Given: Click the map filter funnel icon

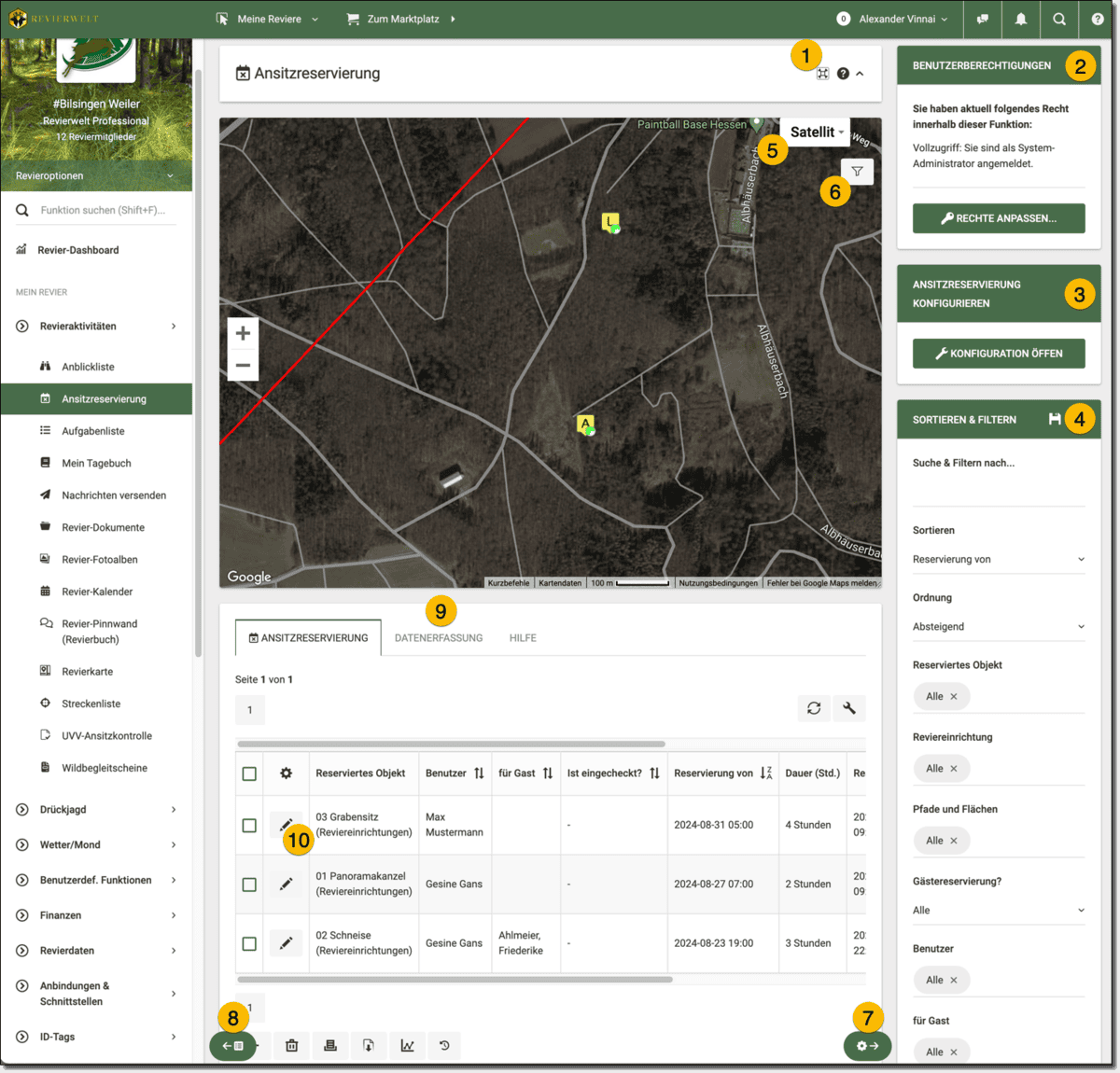Looking at the screenshot, I should [857, 172].
